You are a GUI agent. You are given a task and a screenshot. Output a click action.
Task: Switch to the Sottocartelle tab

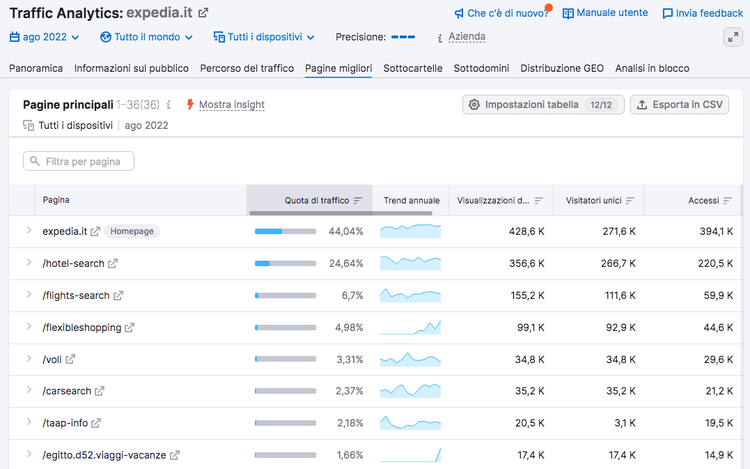[x=413, y=68]
